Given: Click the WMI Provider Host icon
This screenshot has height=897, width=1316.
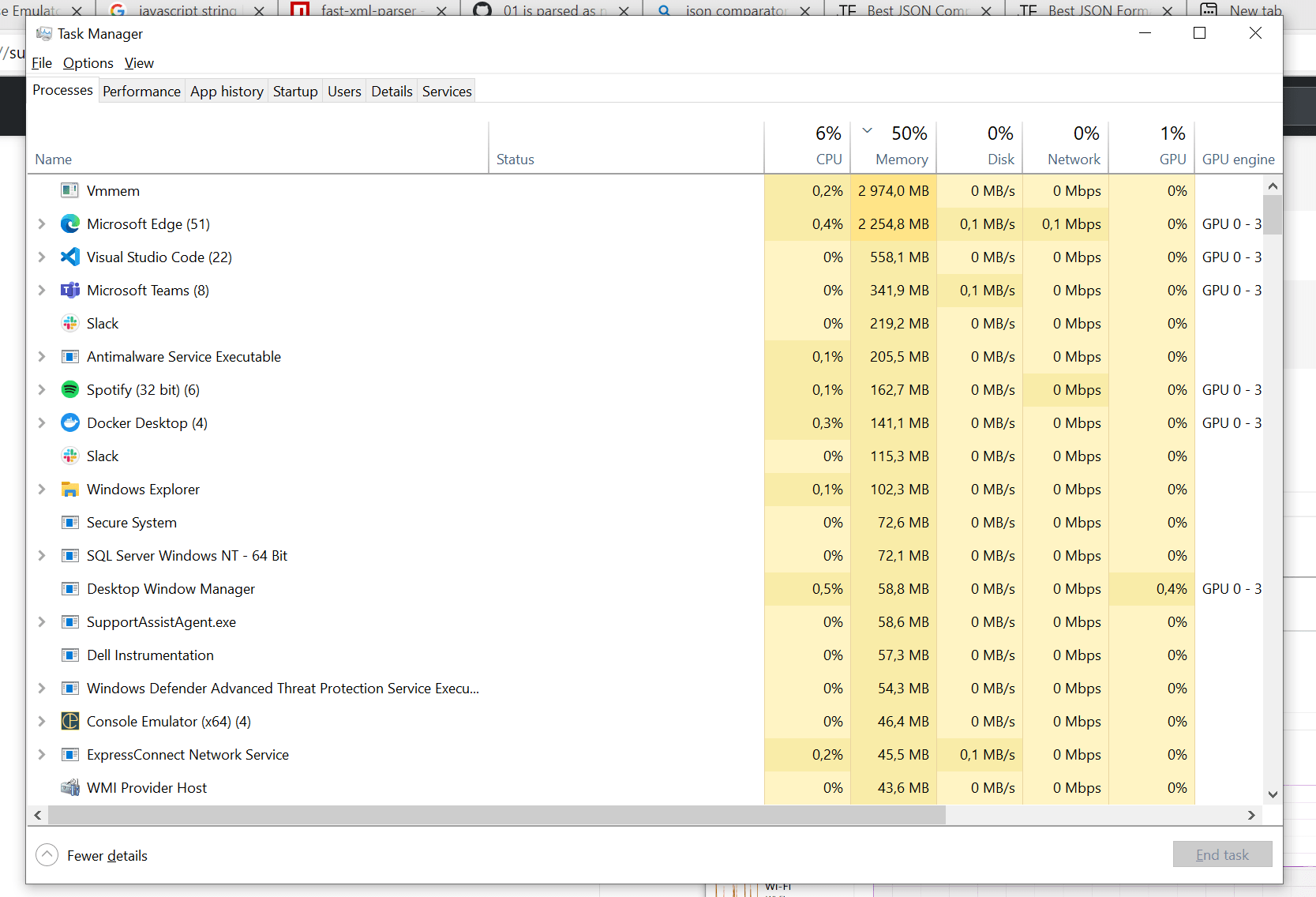Looking at the screenshot, I should [70, 787].
